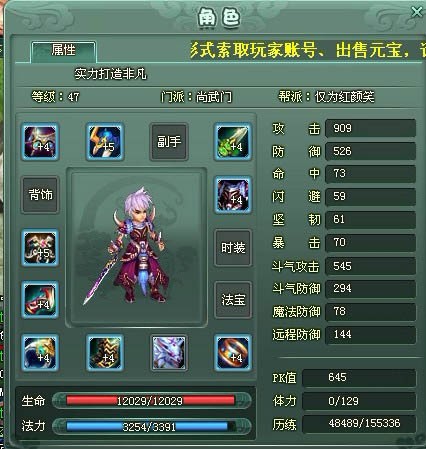The height and width of the screenshot is (449, 426).
Task: Open the empty 副手 off-hand slot
Action: click(169, 142)
